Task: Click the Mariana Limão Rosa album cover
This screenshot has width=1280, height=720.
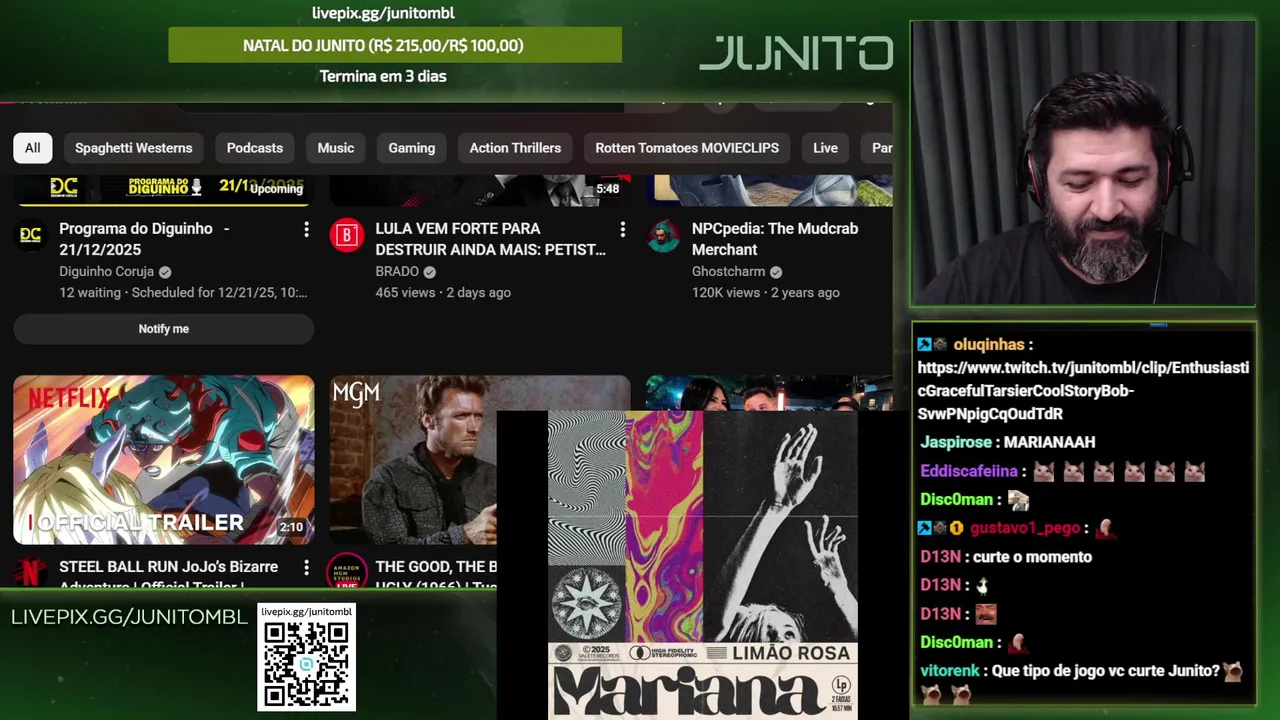Action: point(702,565)
